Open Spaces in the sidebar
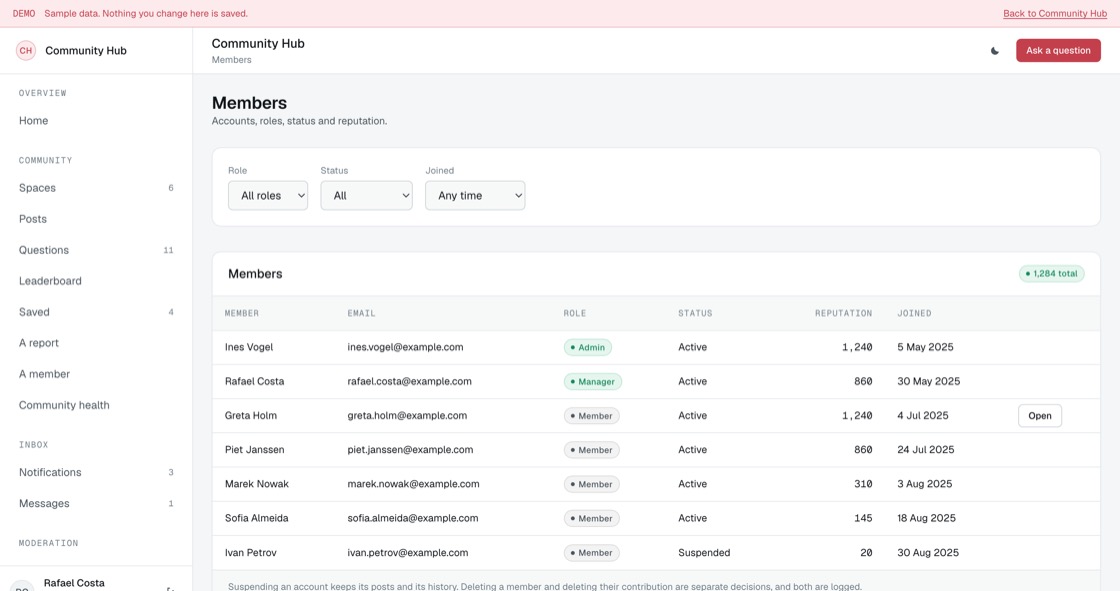 point(96,188)
